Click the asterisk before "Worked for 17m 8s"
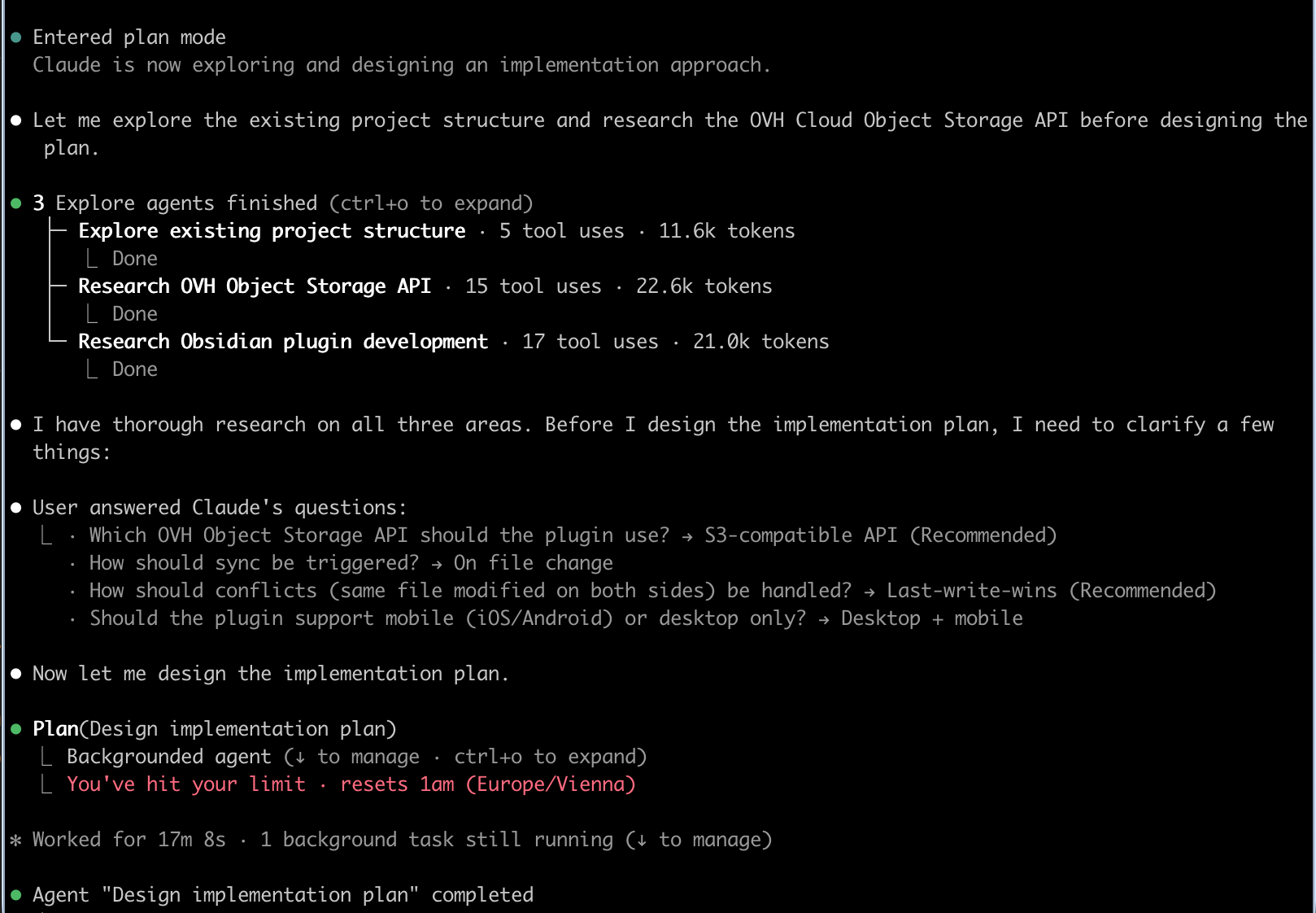This screenshot has height=913, width=1316. point(15,840)
